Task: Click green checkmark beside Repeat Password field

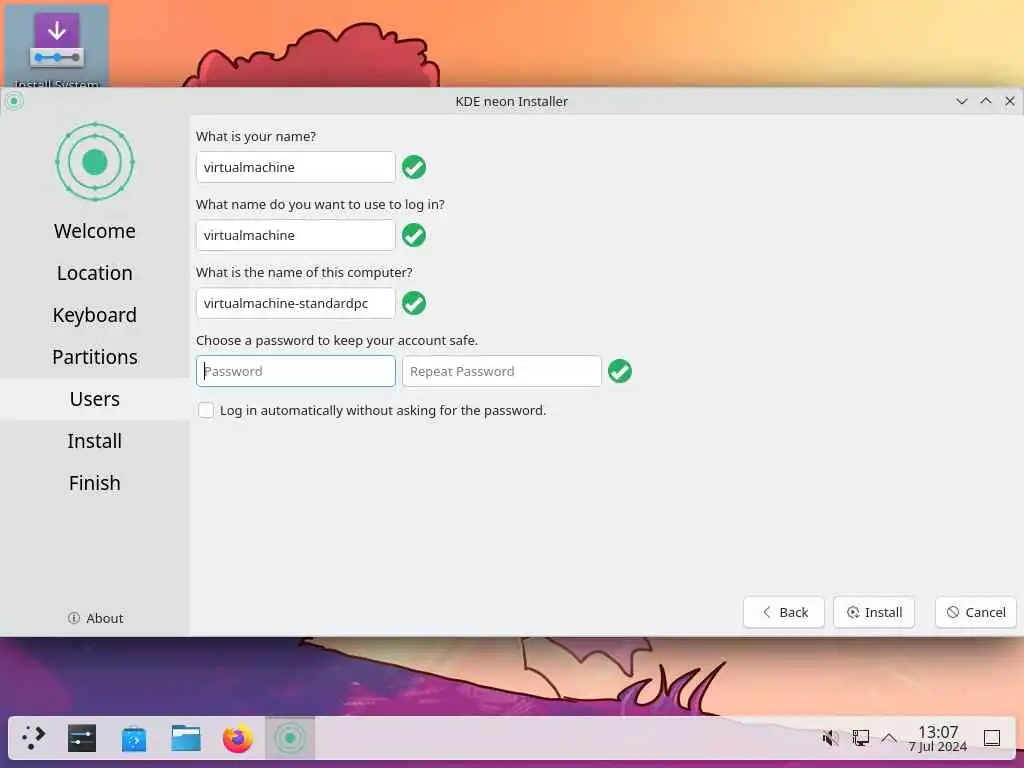Action: 620,371
